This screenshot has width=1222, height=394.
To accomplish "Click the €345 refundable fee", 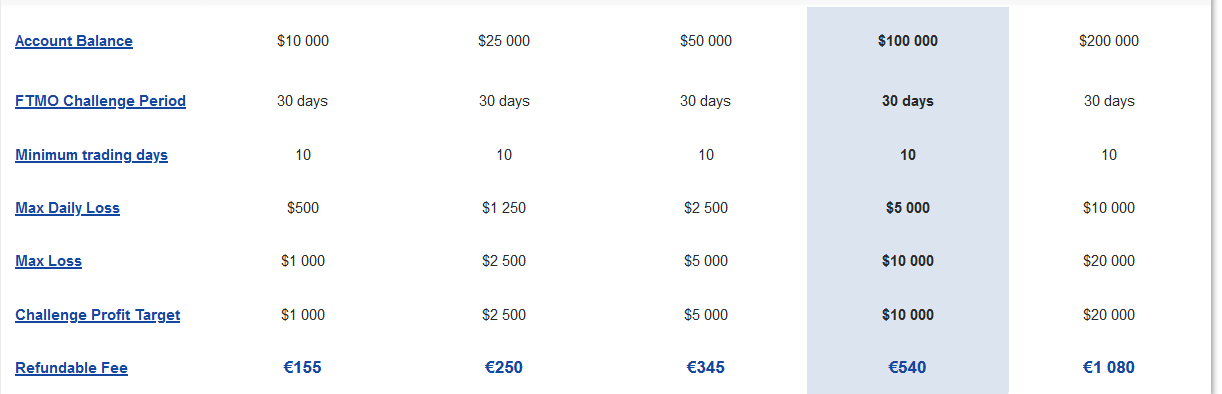I will (x=706, y=367).
